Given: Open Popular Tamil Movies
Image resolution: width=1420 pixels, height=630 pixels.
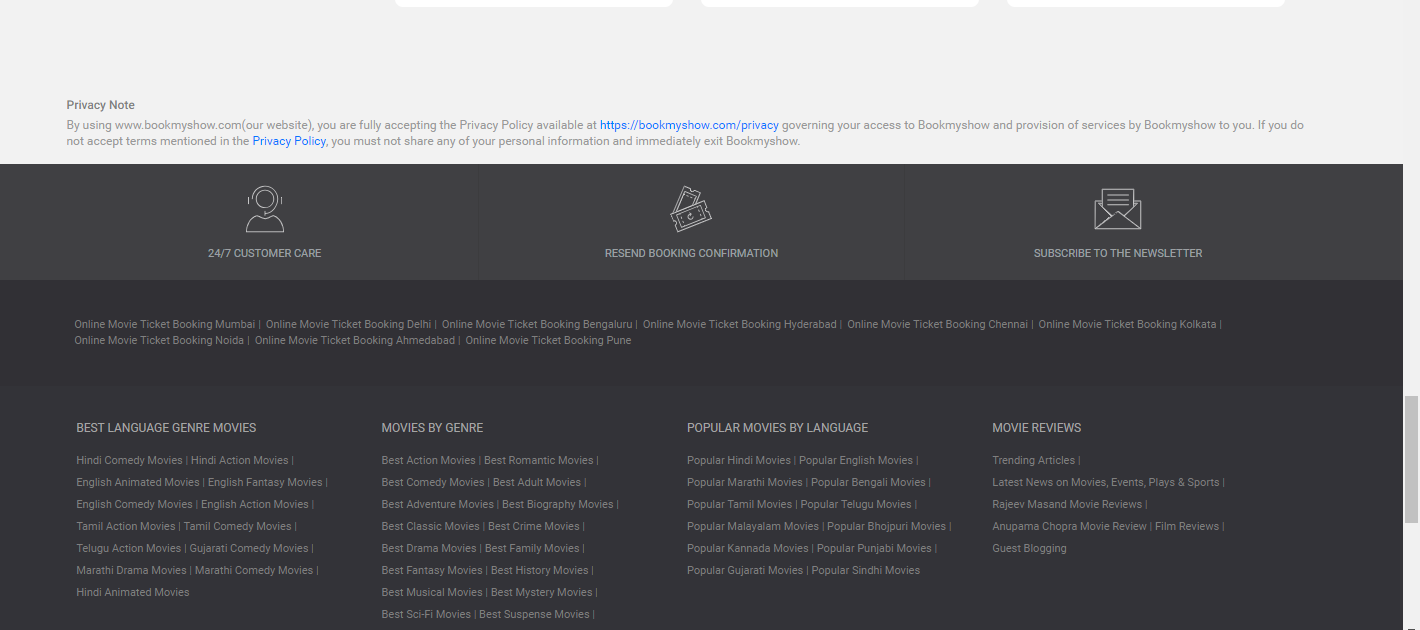Looking at the screenshot, I should coord(740,504).
